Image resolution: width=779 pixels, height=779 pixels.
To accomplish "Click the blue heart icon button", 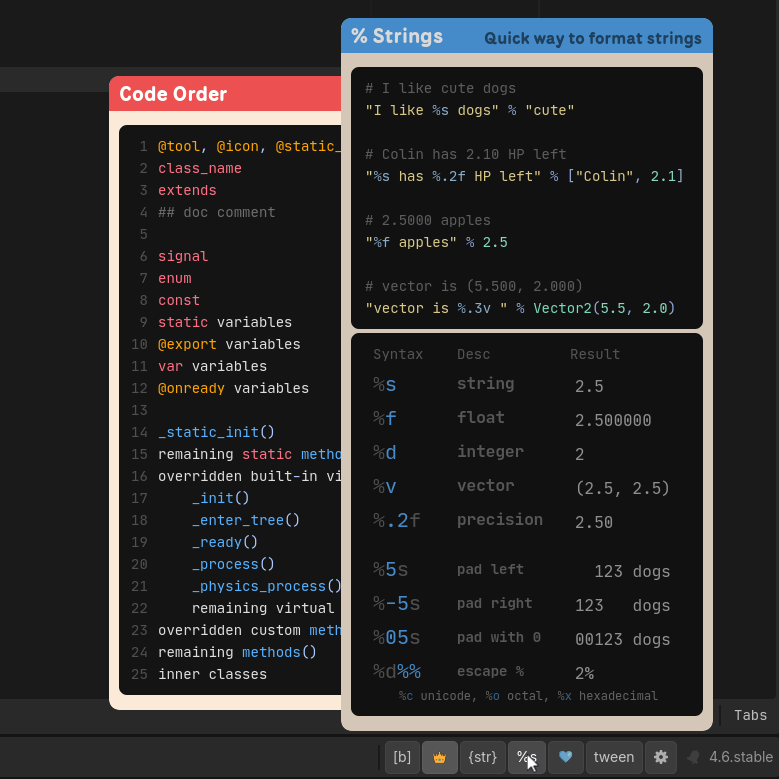I will click(565, 757).
